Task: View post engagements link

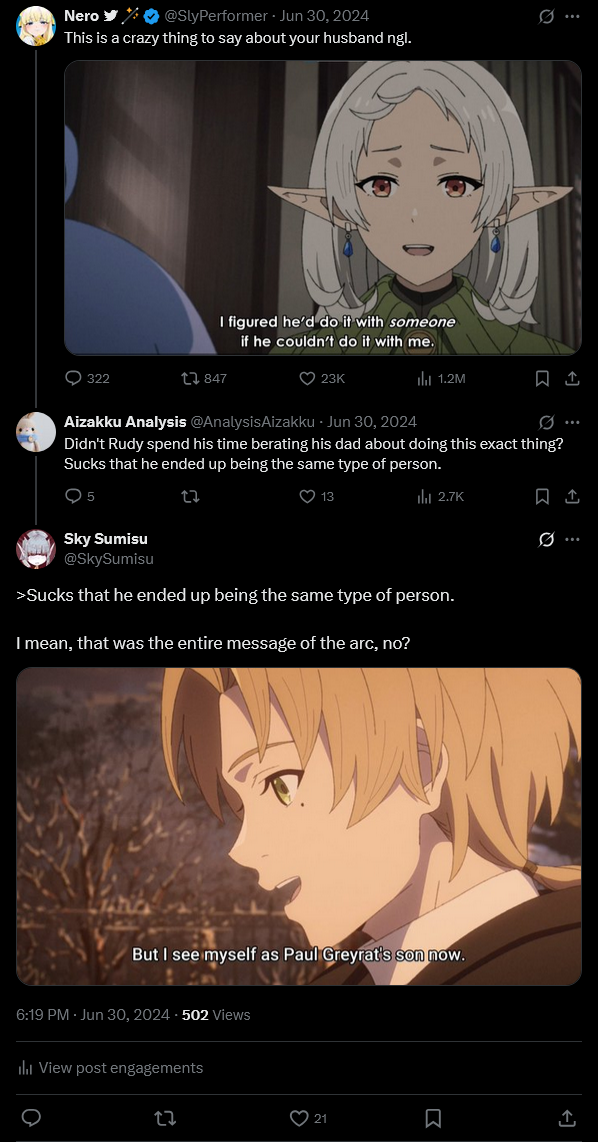Action: (110, 1068)
